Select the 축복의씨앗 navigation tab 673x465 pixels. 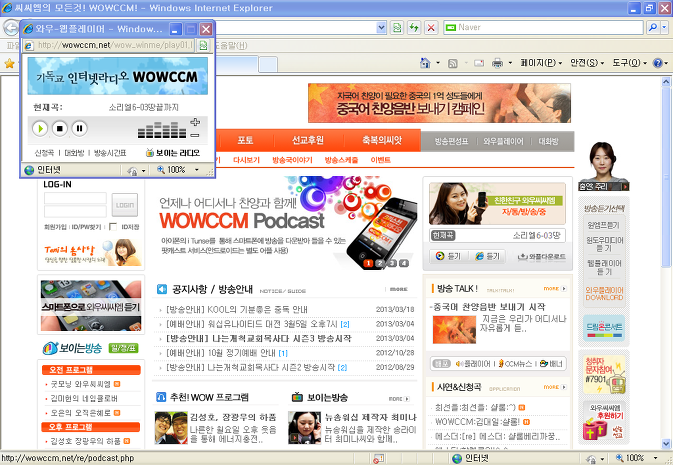pos(382,140)
